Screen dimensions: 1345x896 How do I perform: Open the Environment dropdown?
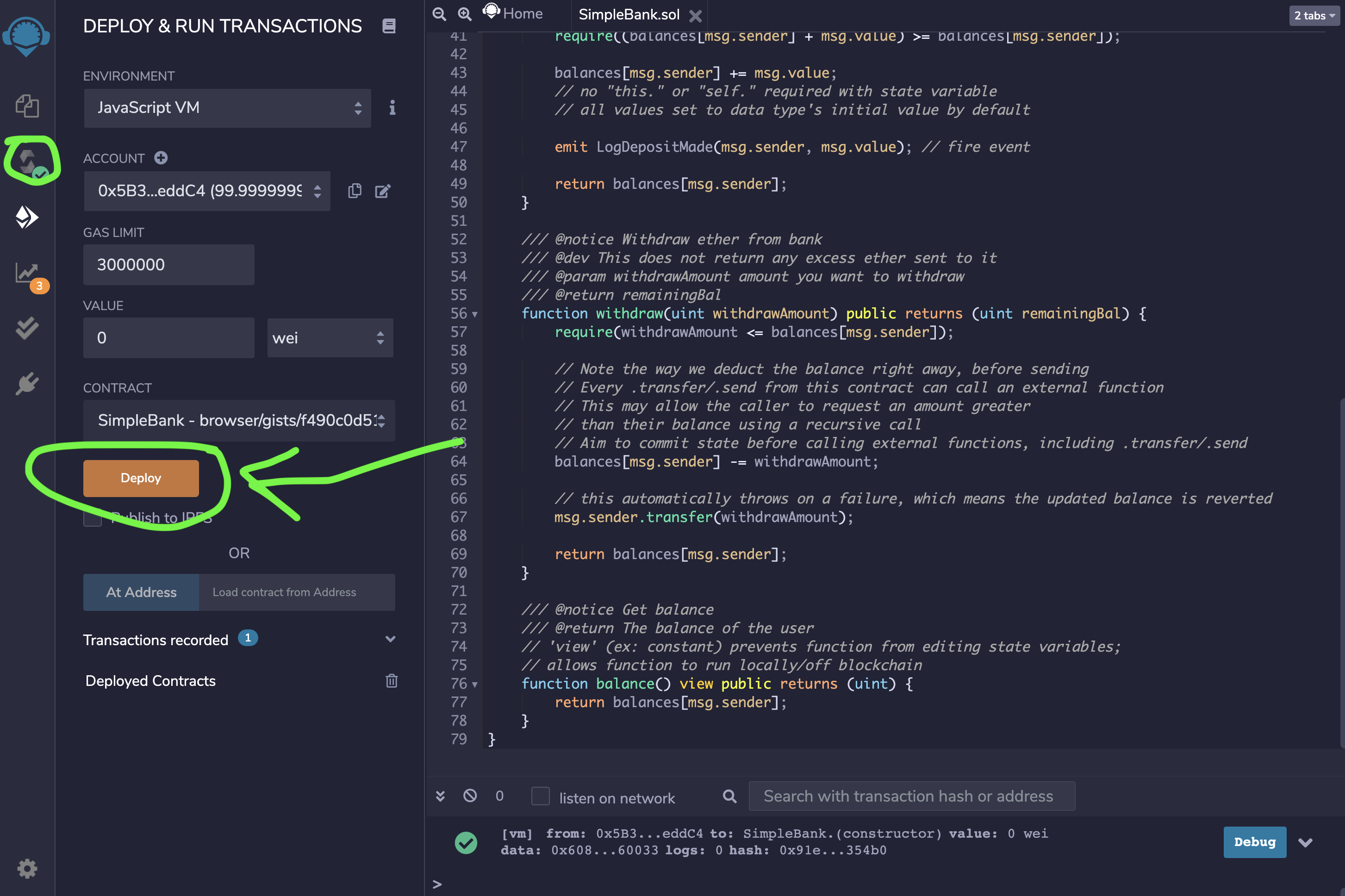226,108
